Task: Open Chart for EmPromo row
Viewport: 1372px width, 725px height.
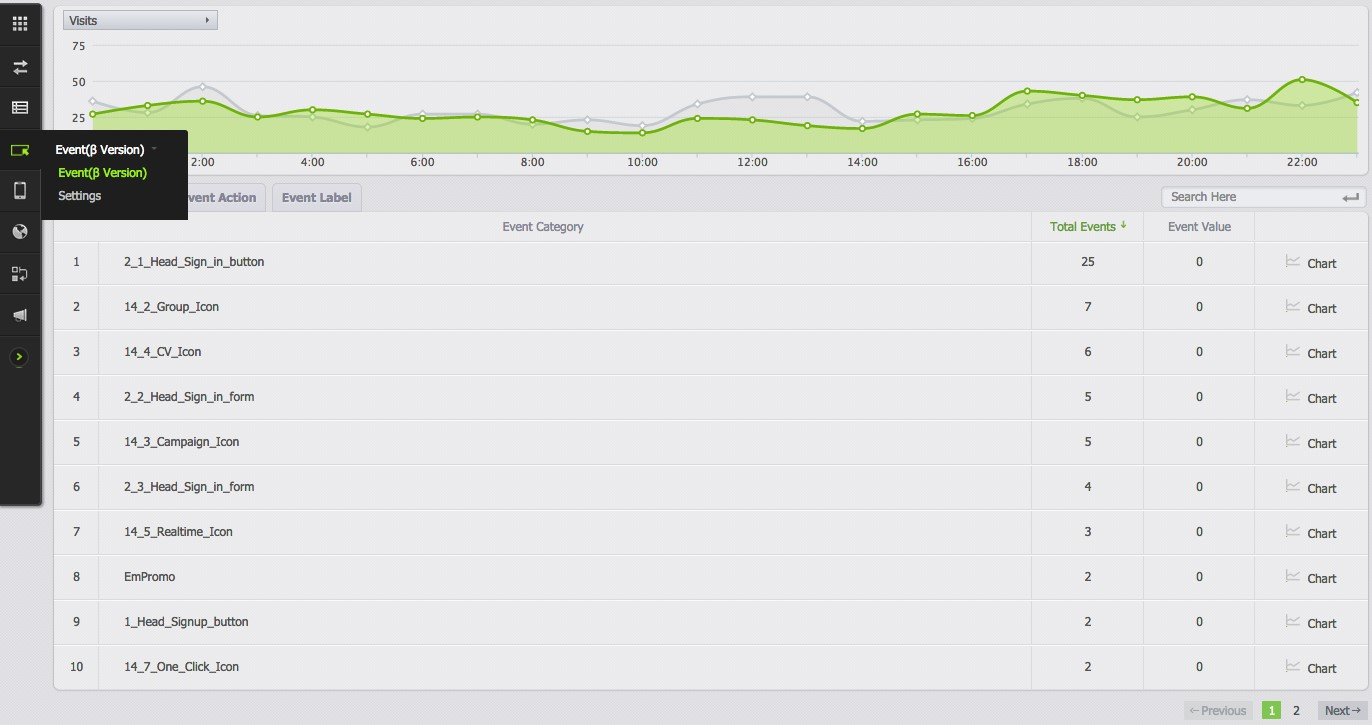Action: tap(1311, 578)
